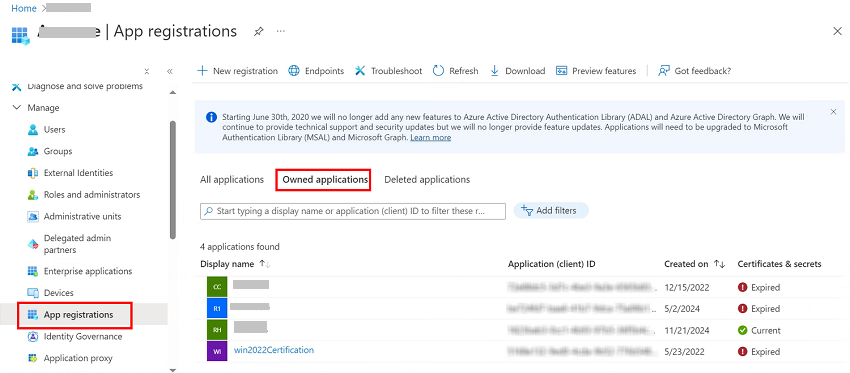The width and height of the screenshot is (850, 373).
Task: Download the applications list
Action: [517, 71]
